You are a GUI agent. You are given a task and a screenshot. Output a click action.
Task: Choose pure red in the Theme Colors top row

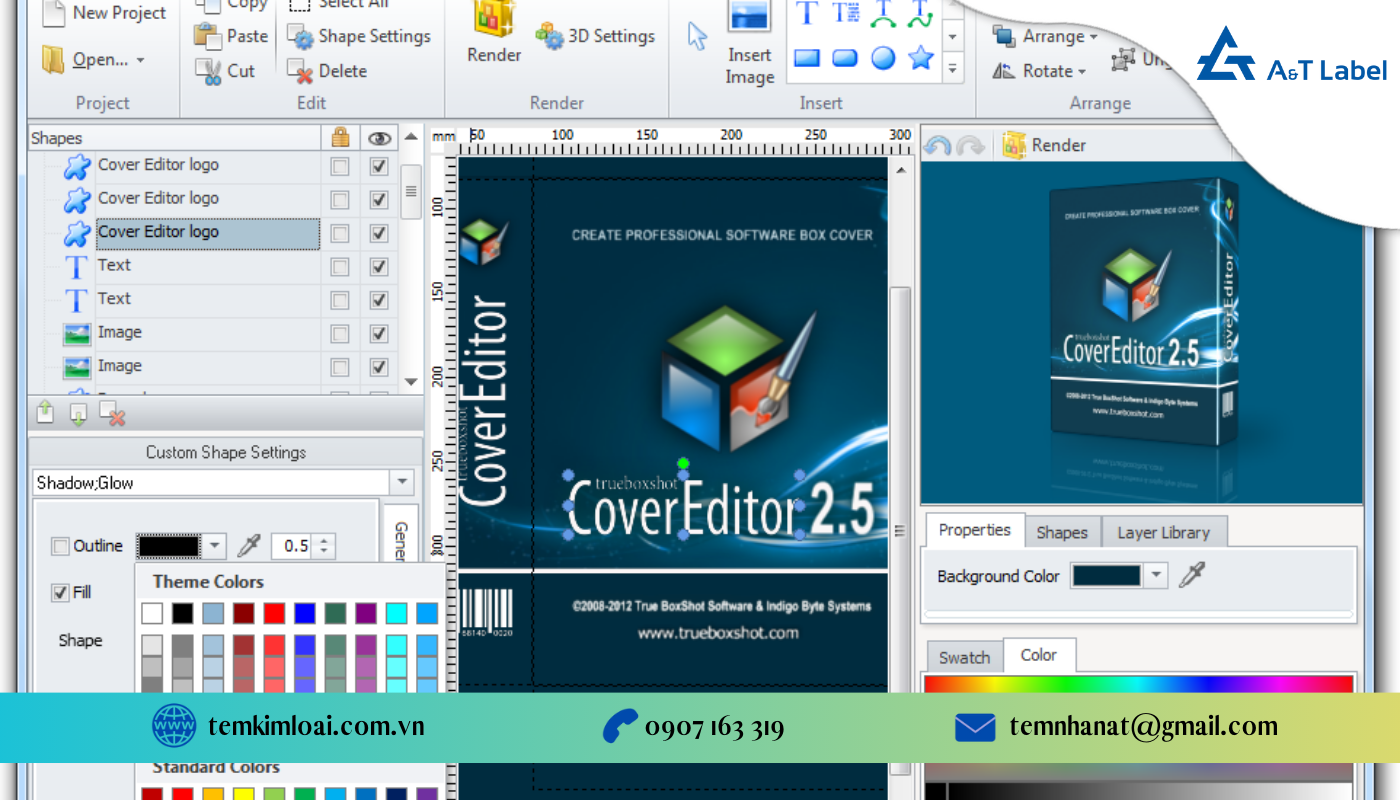(x=275, y=613)
